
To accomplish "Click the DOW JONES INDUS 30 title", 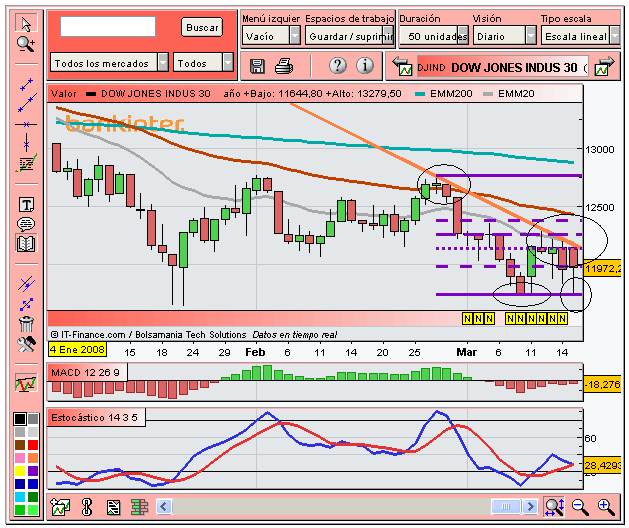I will pyautogui.click(x=514, y=68).
